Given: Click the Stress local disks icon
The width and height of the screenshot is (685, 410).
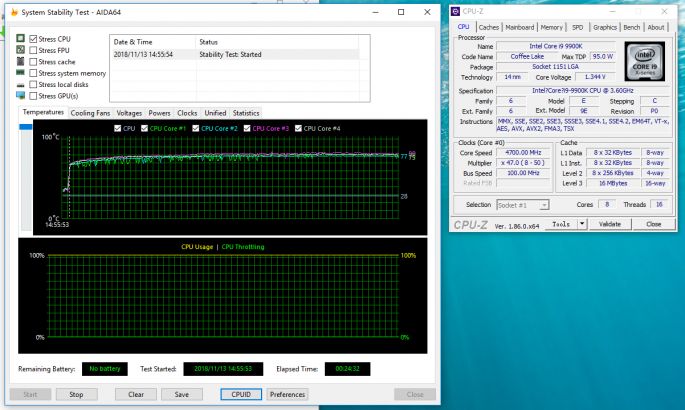Looking at the screenshot, I should pos(20,85).
